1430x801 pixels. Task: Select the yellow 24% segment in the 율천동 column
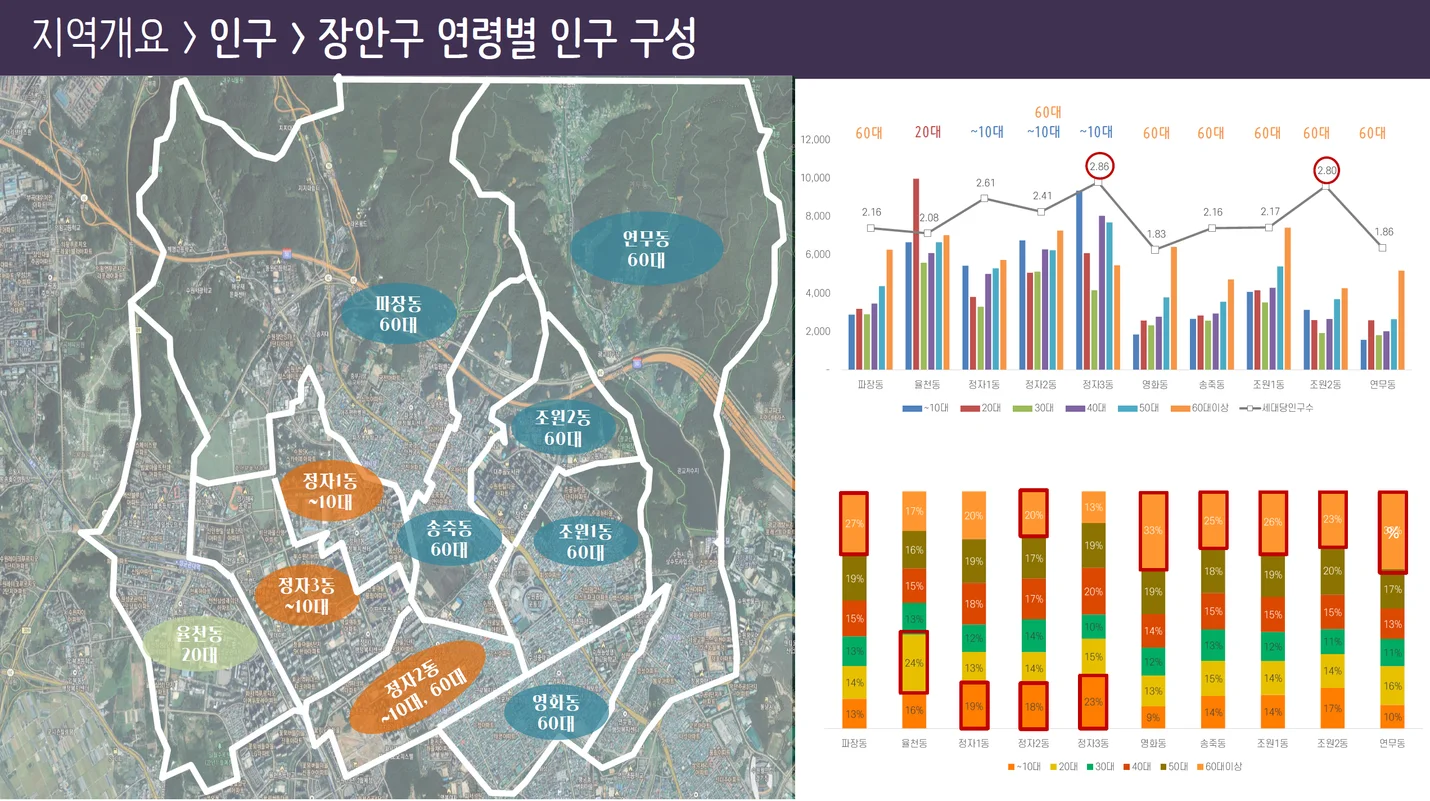[914, 662]
